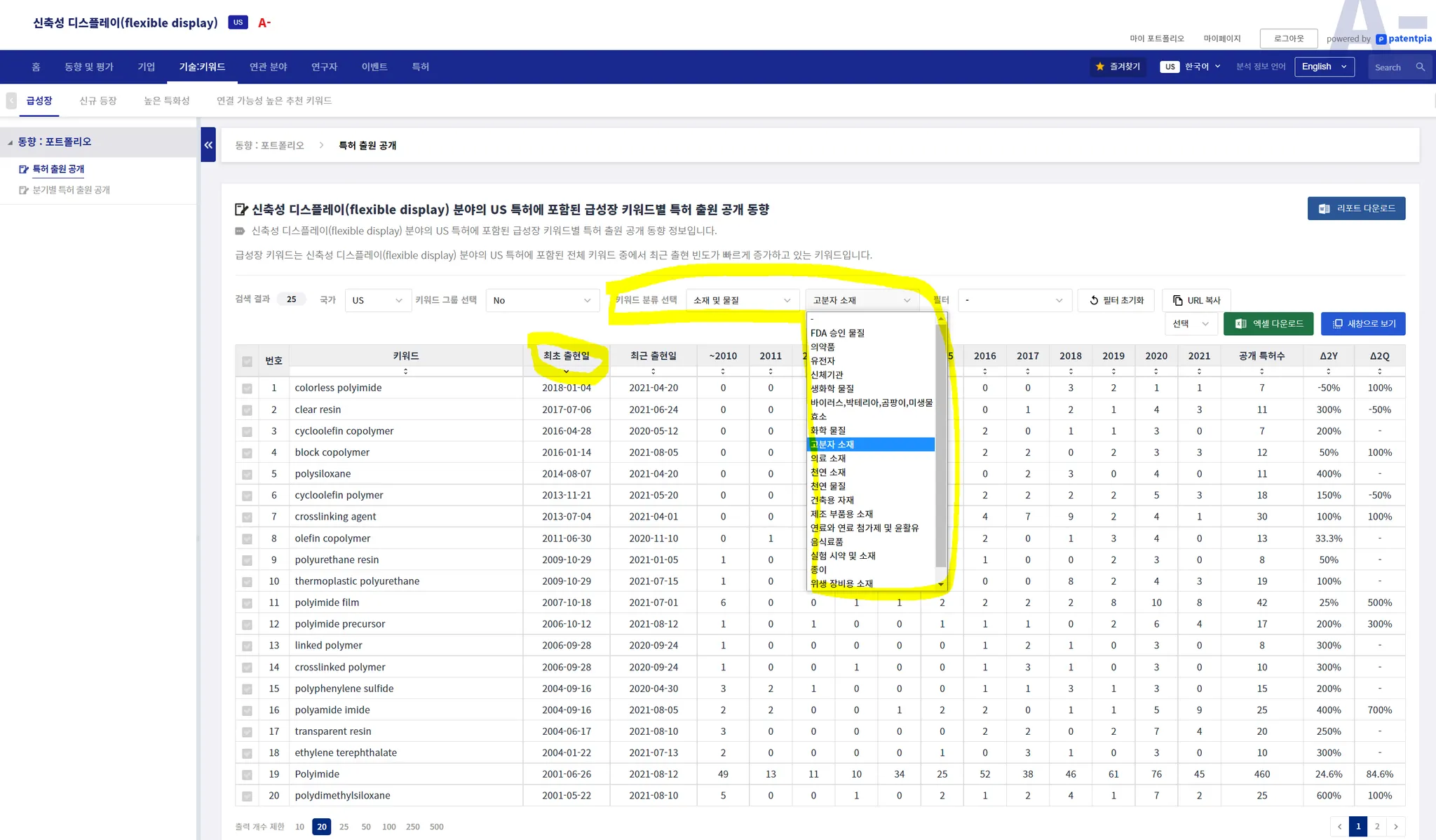The height and width of the screenshot is (840, 1436).
Task: Click the filter reset button
Action: 1116,300
